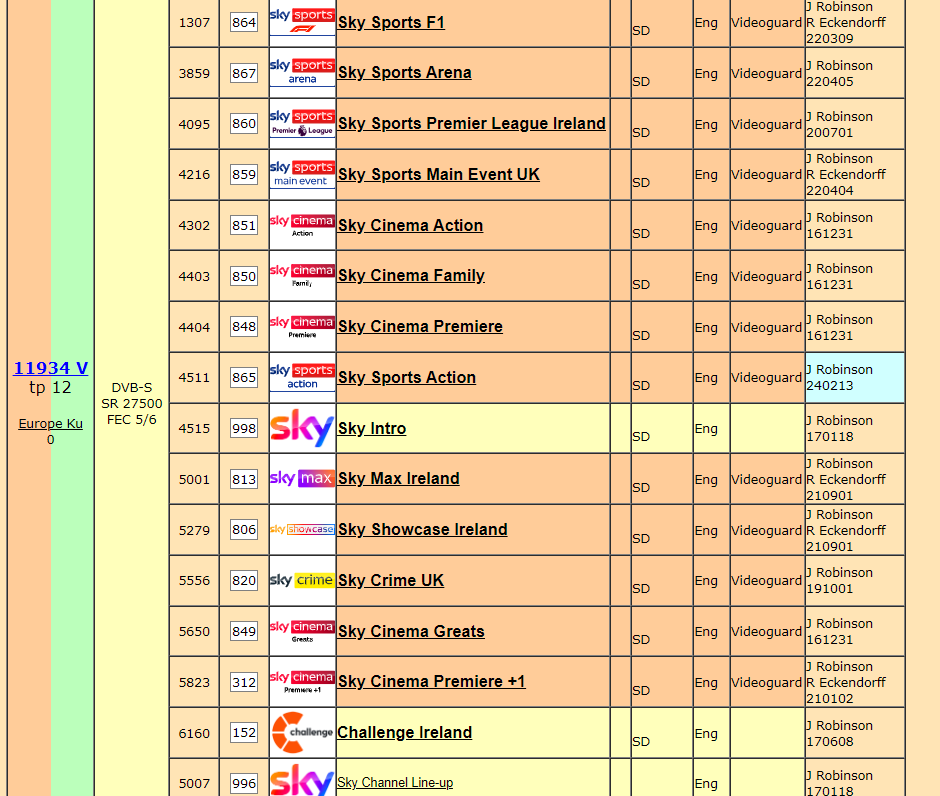940x796 pixels.
Task: Open the Sky Cinema Premiere link
Action: pos(420,327)
